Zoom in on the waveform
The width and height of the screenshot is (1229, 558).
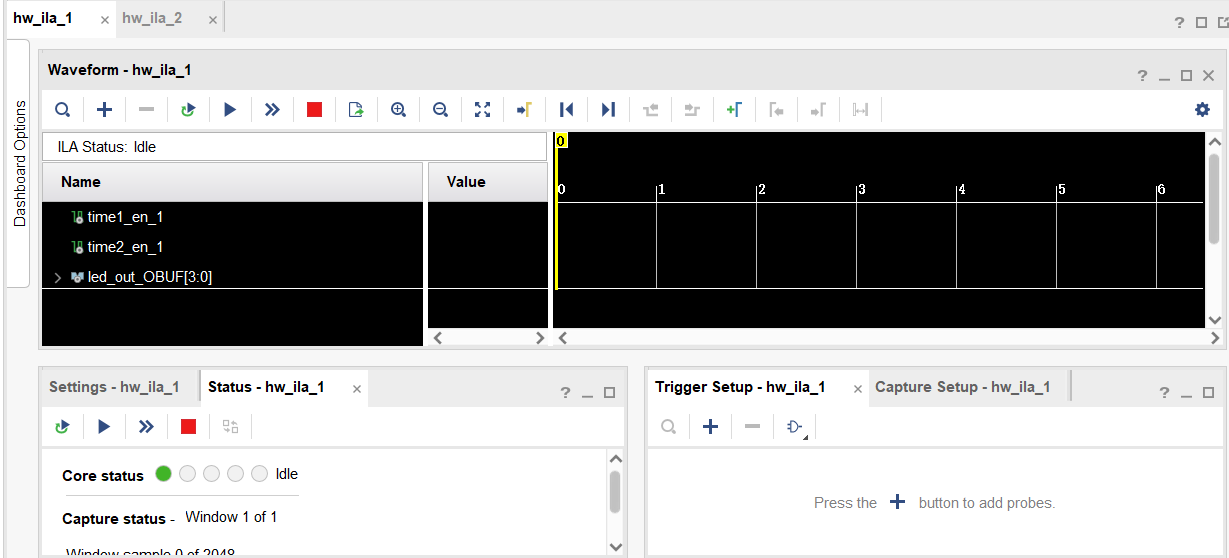coord(398,110)
